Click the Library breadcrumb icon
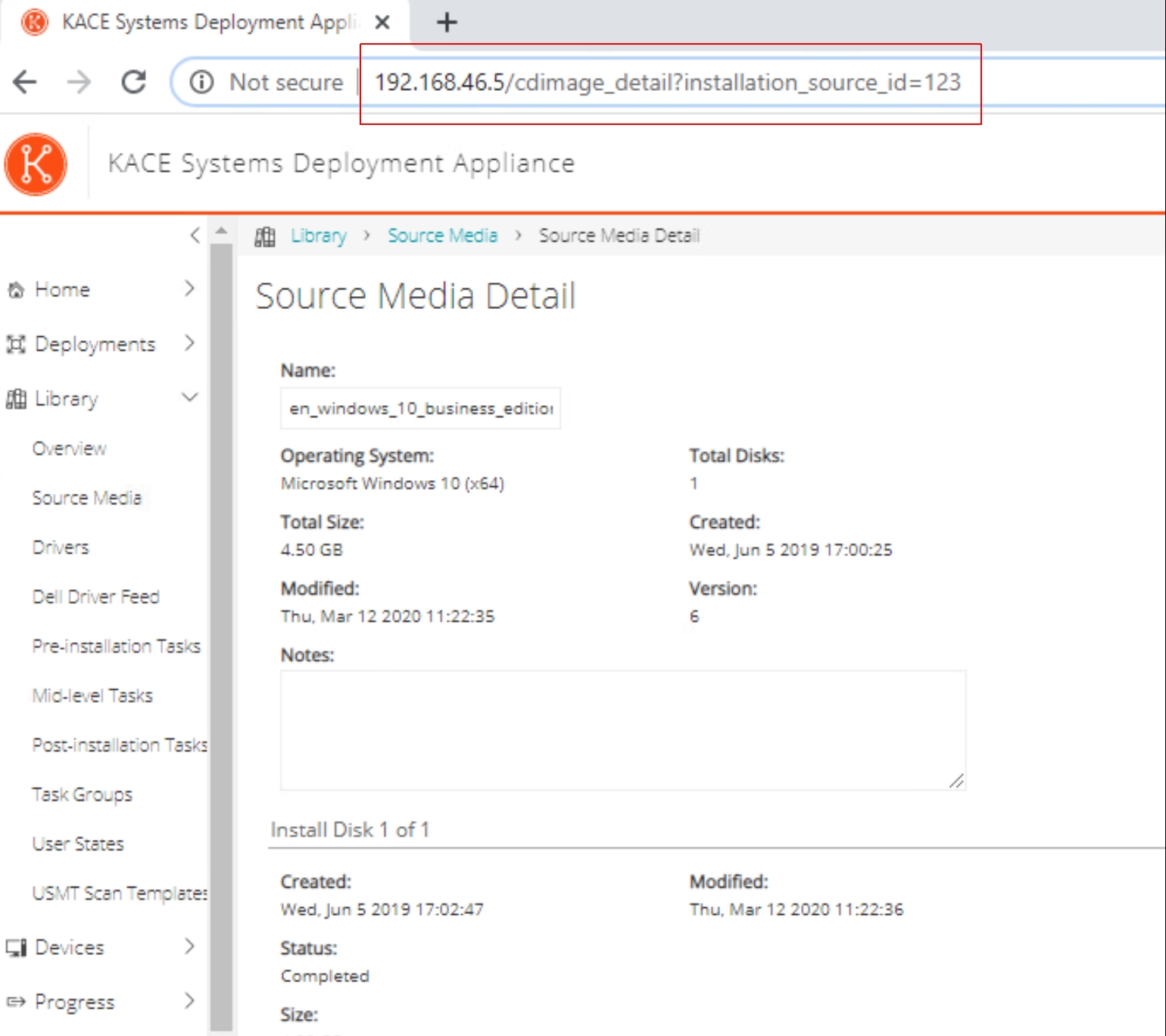Viewport: 1166px width, 1036px height. pos(265,236)
